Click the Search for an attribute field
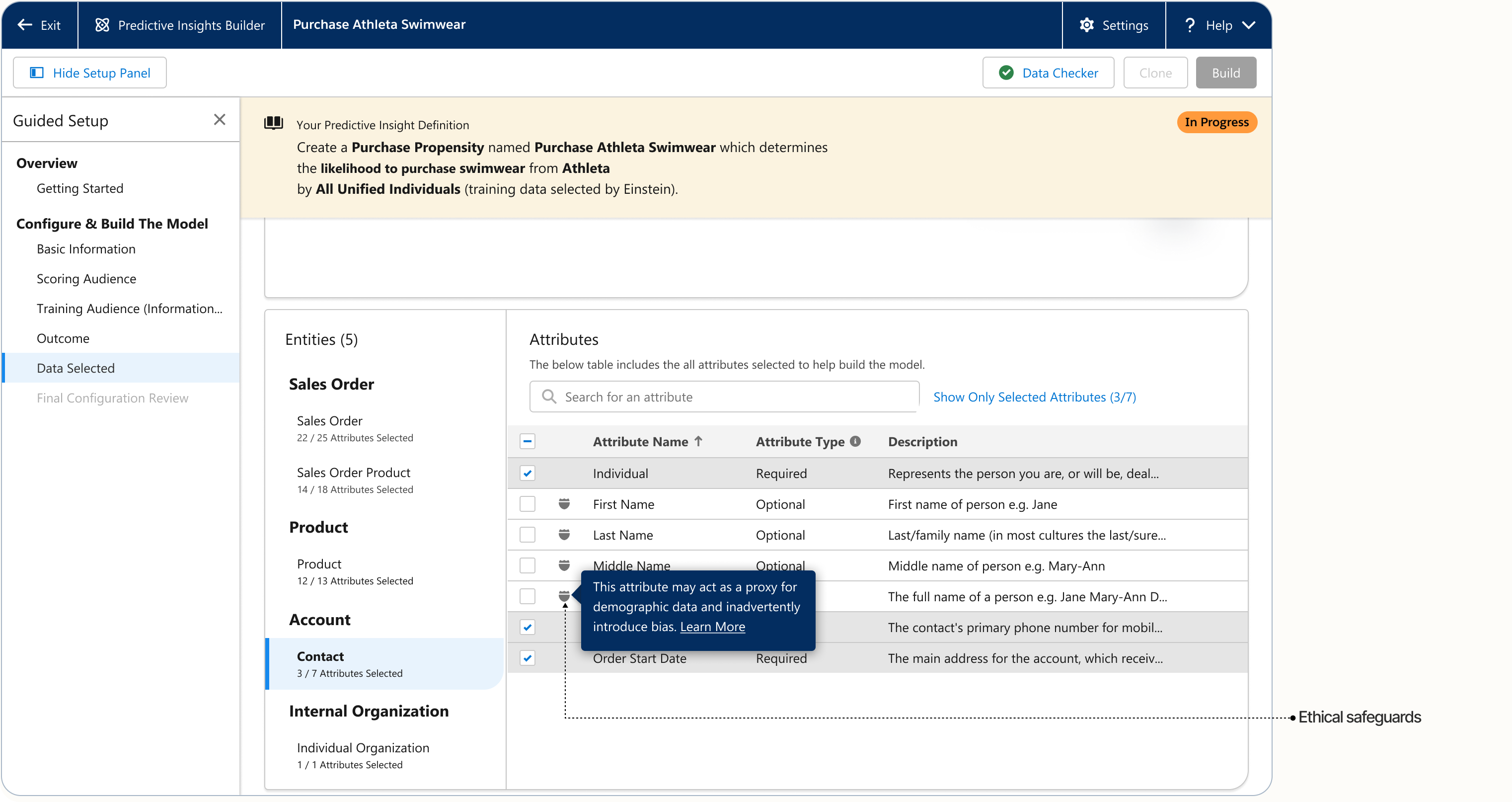The height and width of the screenshot is (802, 1512). [724, 397]
